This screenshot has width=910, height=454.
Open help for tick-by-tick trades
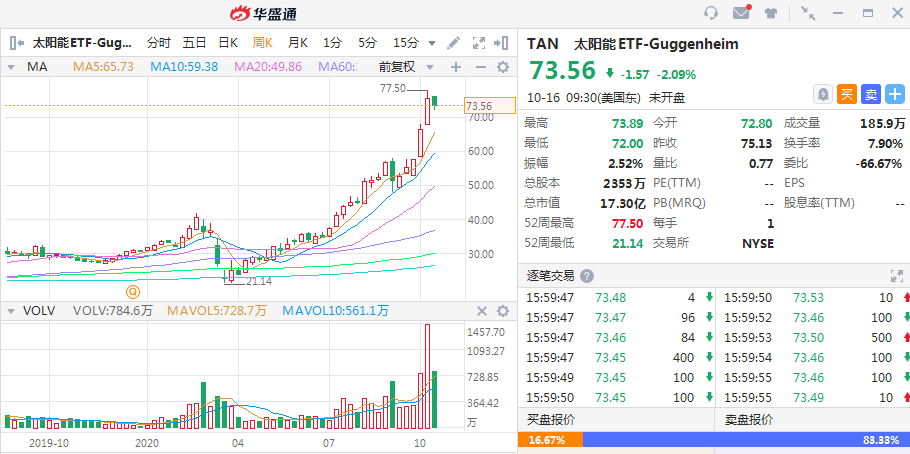[x=587, y=276]
